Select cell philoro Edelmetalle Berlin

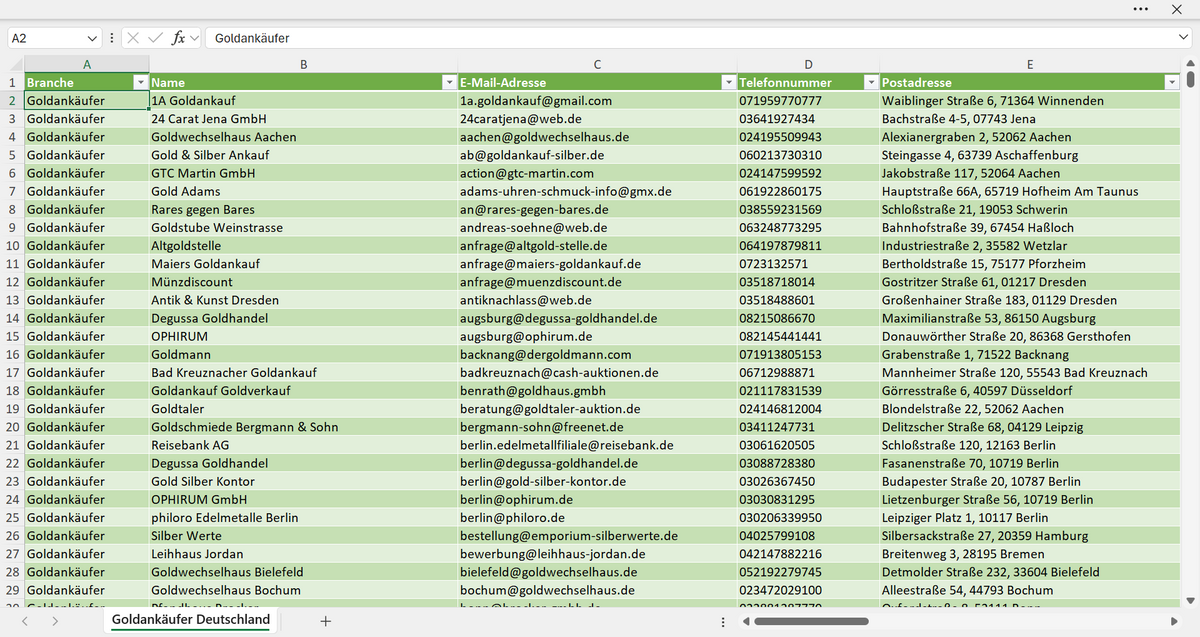point(303,518)
